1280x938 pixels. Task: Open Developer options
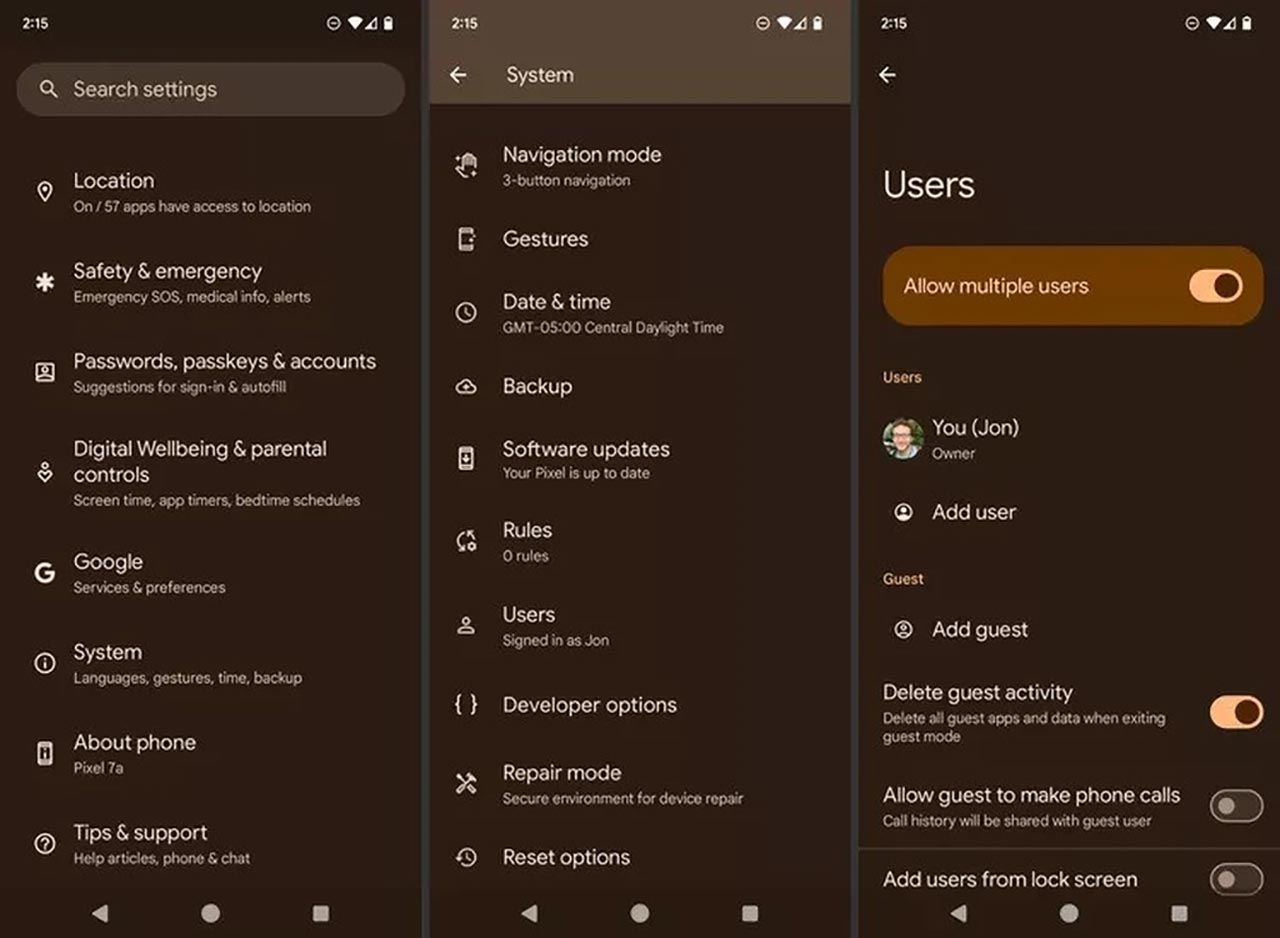(x=640, y=705)
